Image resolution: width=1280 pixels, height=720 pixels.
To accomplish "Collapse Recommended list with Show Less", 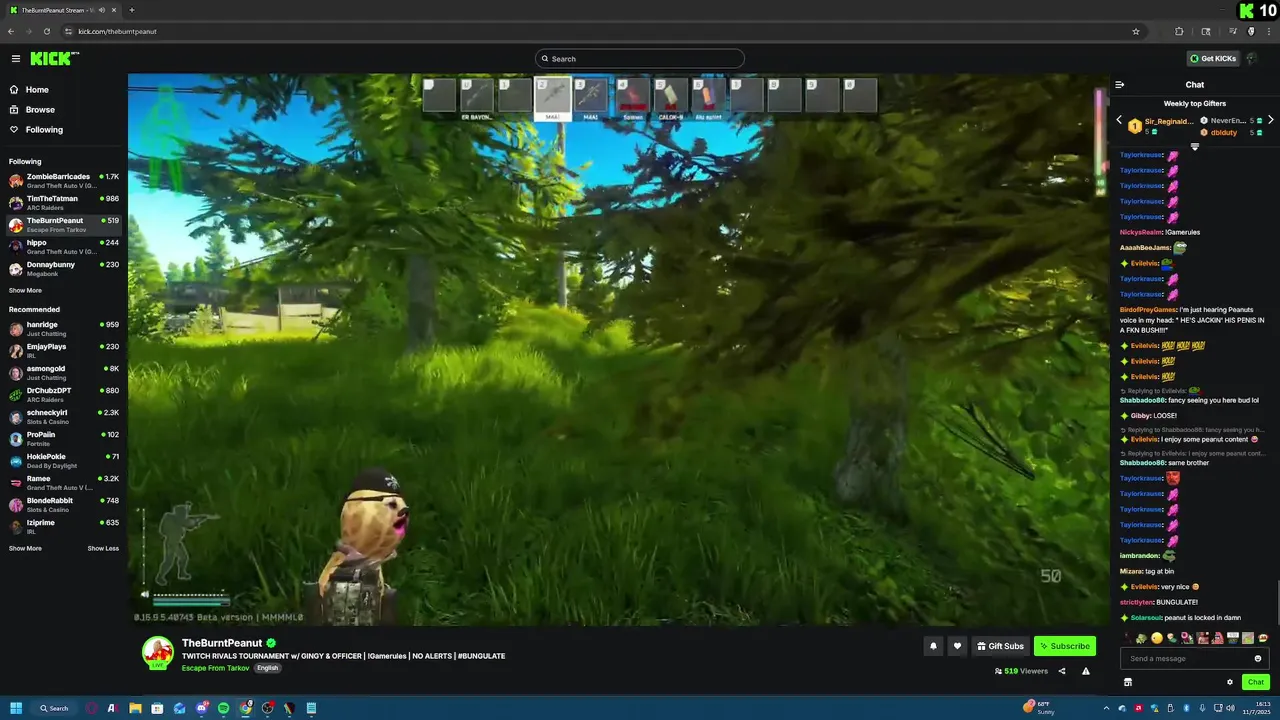I will tap(103, 548).
